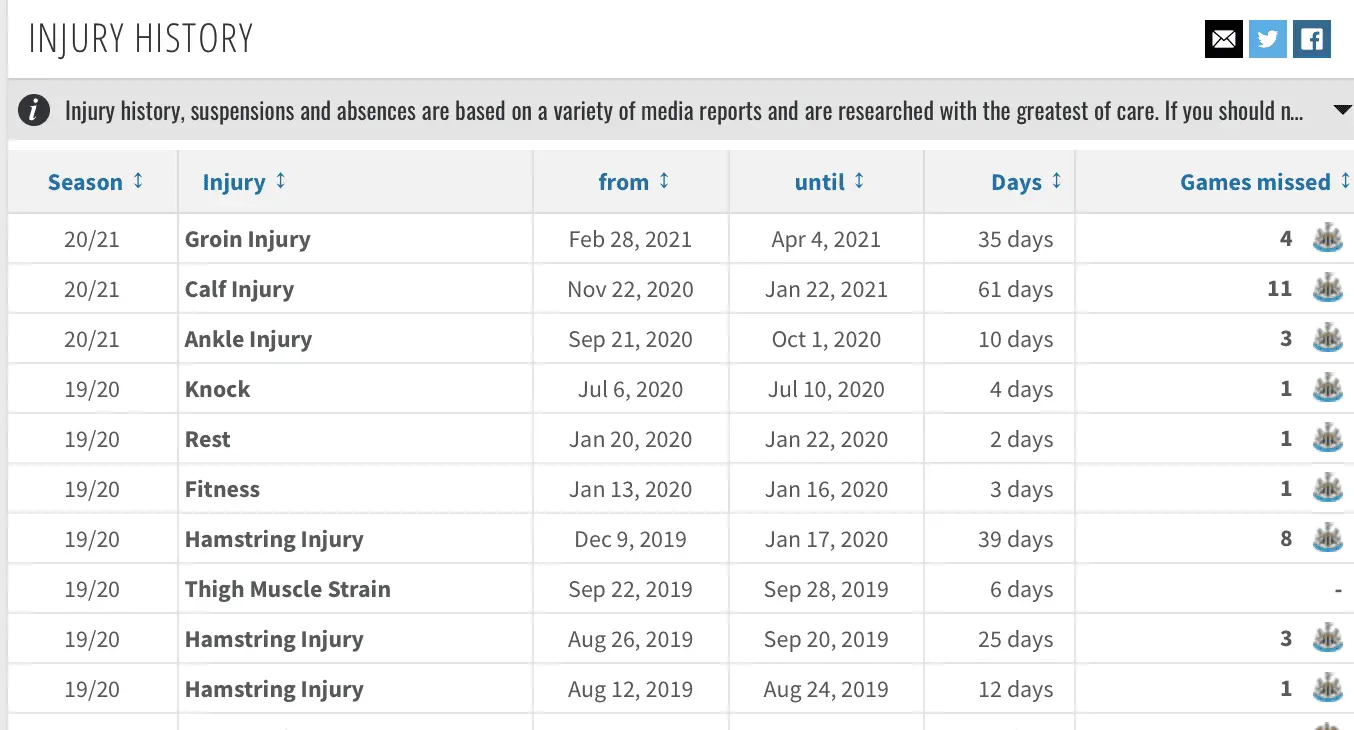Sort table by Days column

pos(1026,182)
